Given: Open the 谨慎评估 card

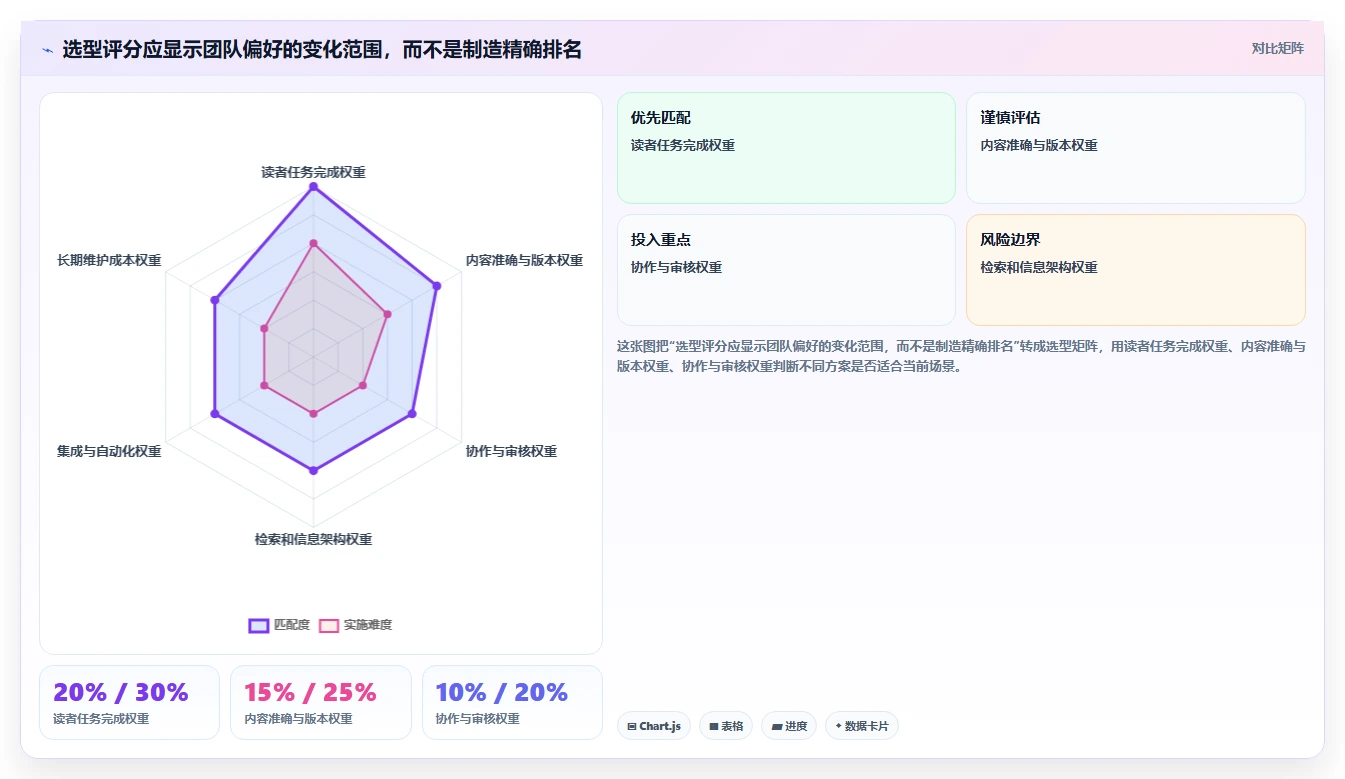Looking at the screenshot, I should click(1135, 148).
